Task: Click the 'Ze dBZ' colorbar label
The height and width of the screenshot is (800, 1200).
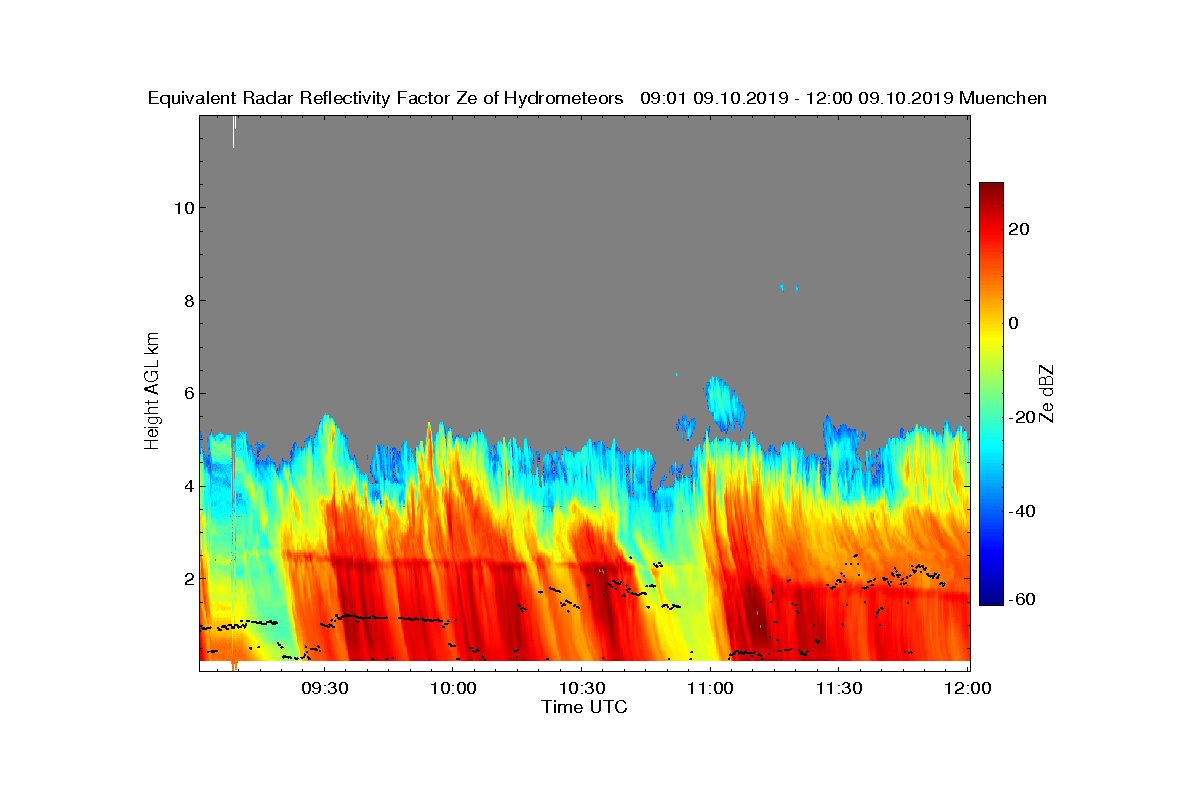Action: pos(1047,393)
